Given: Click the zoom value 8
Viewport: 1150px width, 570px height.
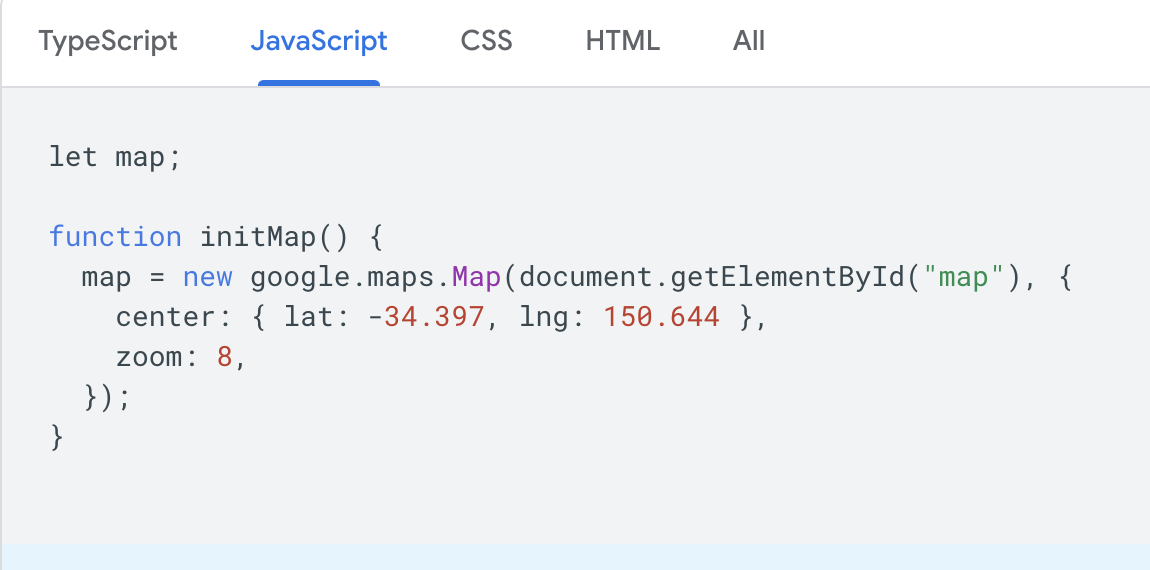Looking at the screenshot, I should pos(224,357).
